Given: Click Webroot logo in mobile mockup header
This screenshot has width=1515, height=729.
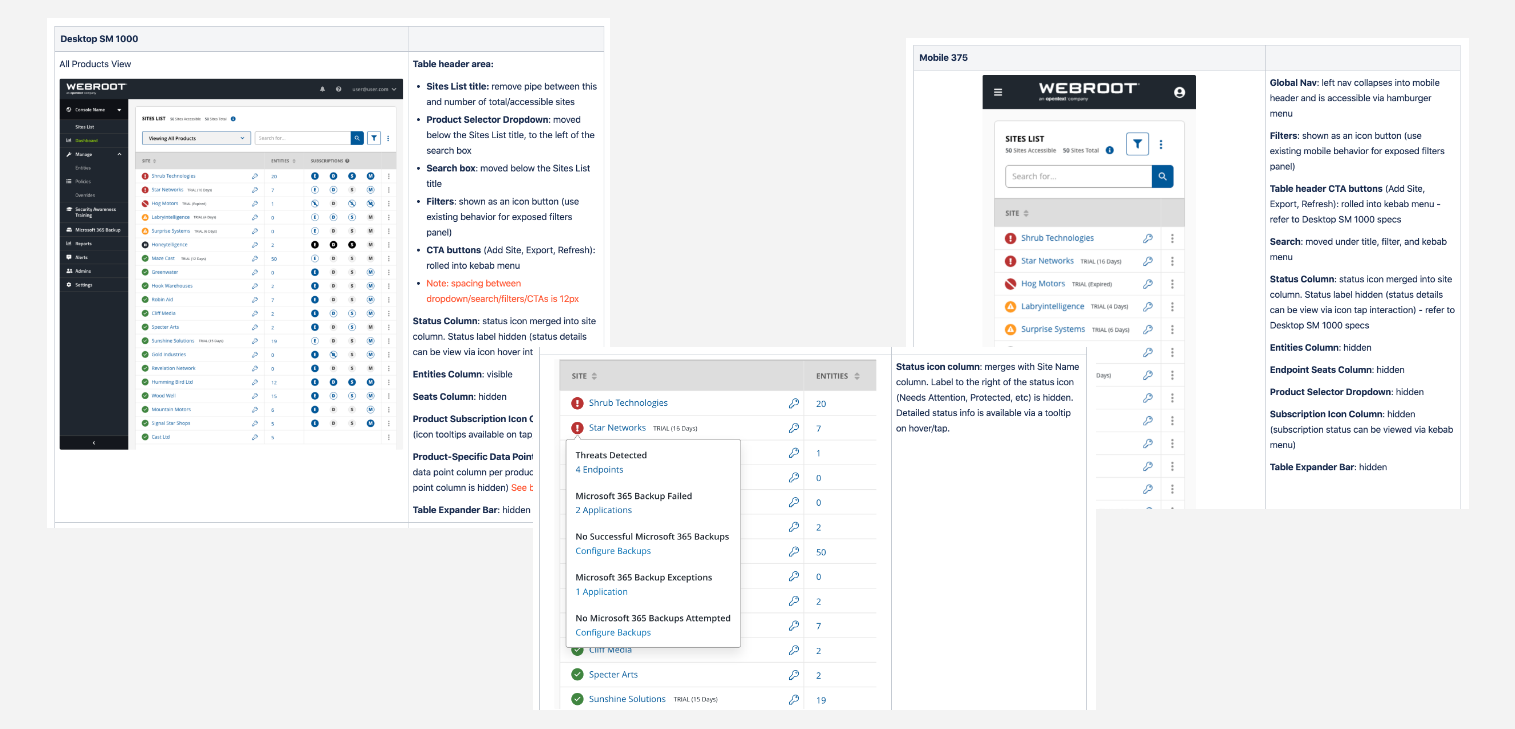Looking at the screenshot, I should pos(1088,92).
